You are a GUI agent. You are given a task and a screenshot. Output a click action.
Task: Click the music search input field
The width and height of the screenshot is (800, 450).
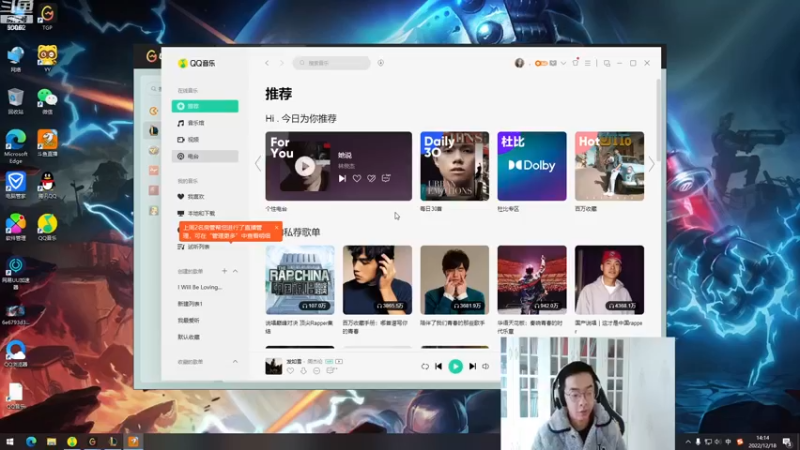[x=331, y=63]
